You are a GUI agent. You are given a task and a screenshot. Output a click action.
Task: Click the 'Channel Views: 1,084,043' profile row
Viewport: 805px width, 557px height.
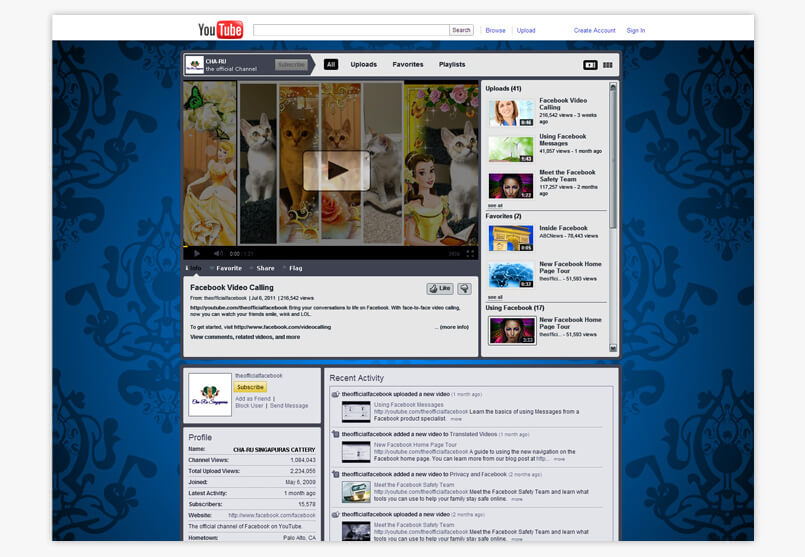click(x=252, y=460)
